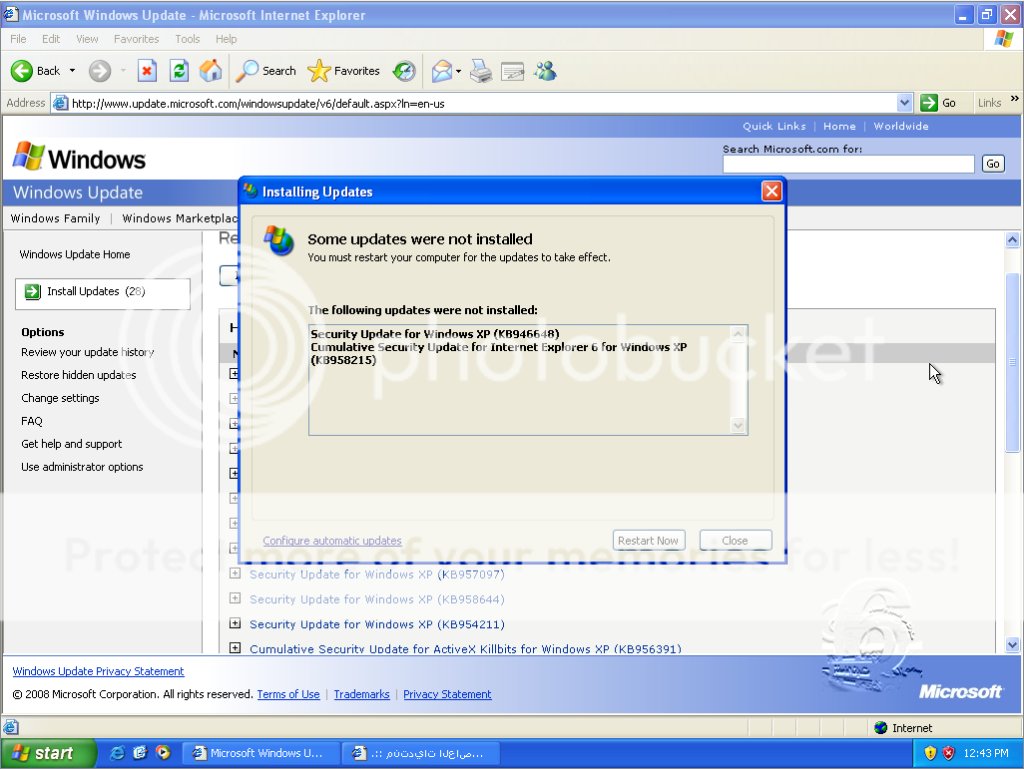Click the Stop loading toolbar icon
Image resolution: width=1024 pixels, height=769 pixels.
click(x=148, y=71)
